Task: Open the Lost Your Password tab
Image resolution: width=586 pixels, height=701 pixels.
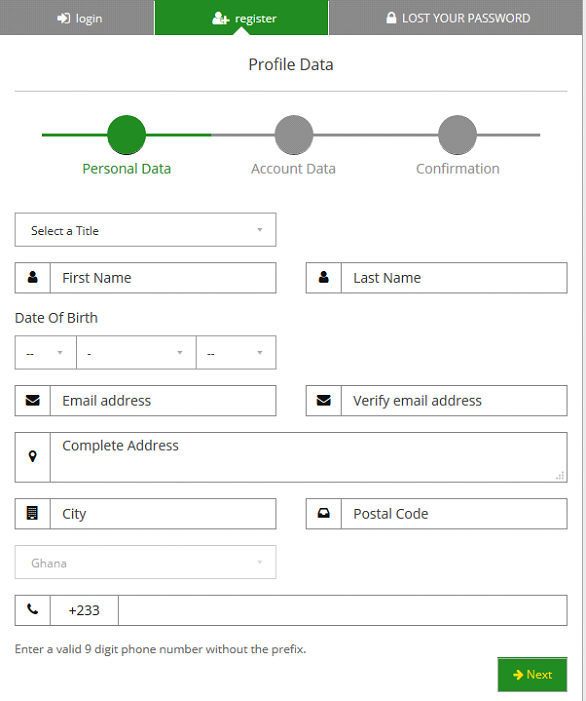Action: point(458,18)
